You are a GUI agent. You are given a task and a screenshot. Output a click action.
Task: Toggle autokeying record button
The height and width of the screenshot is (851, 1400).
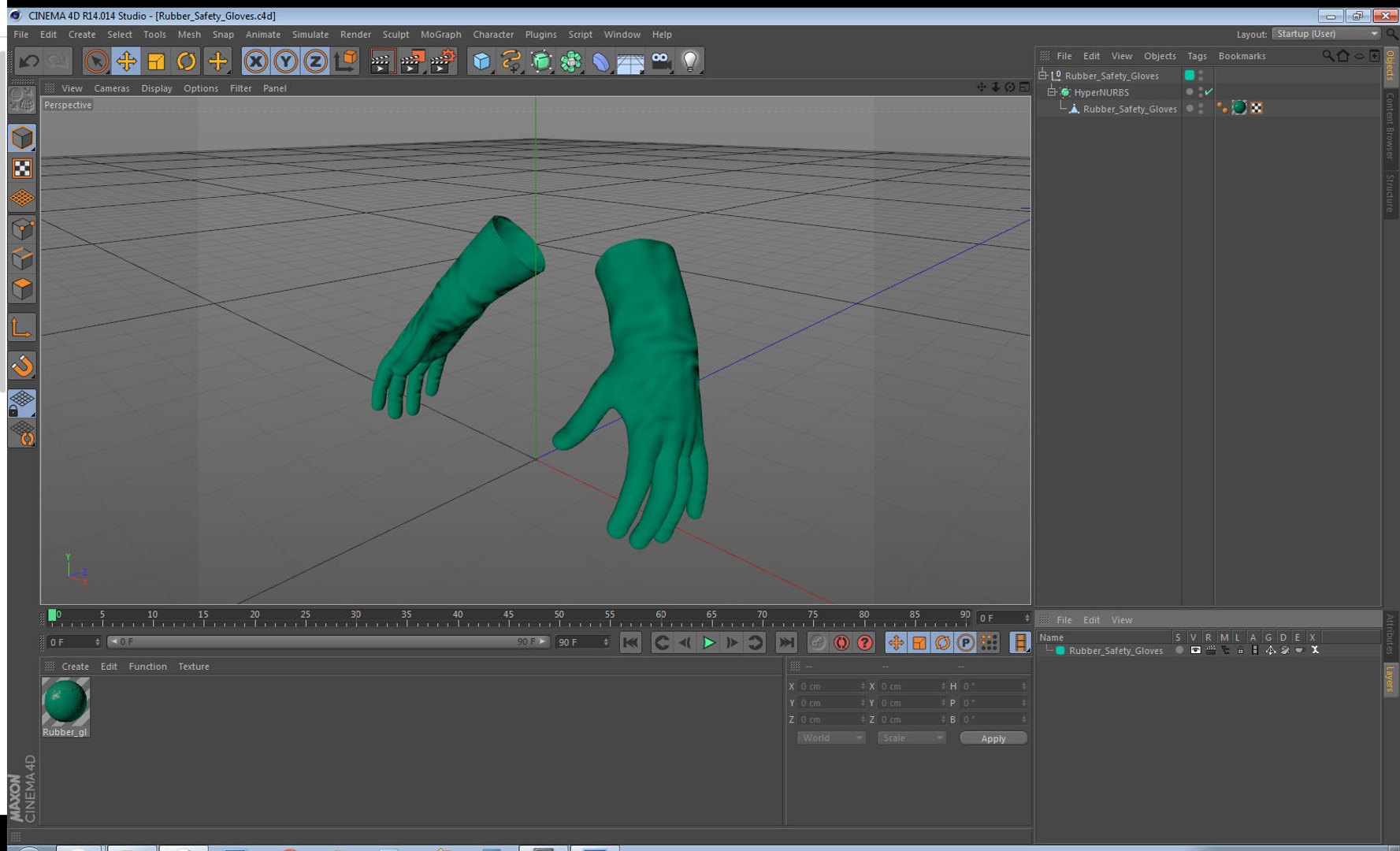click(841, 643)
